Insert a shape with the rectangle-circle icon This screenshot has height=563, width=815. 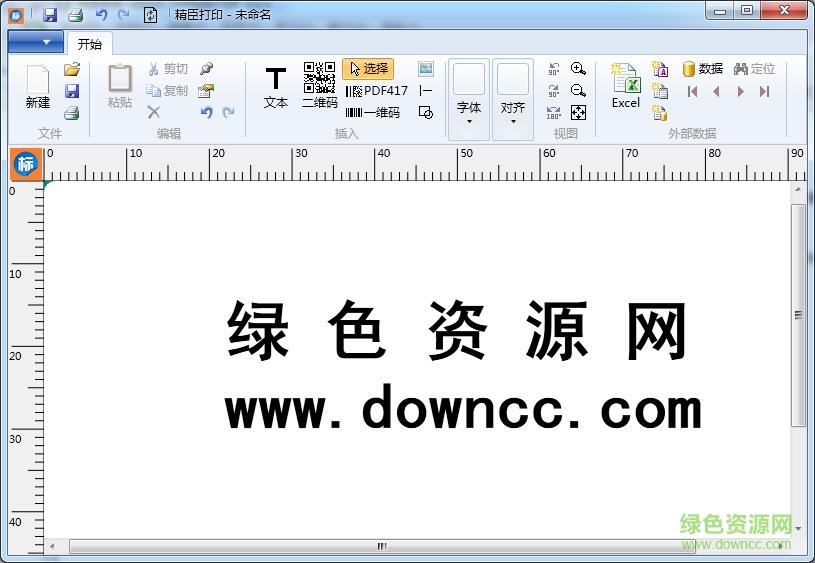point(426,113)
